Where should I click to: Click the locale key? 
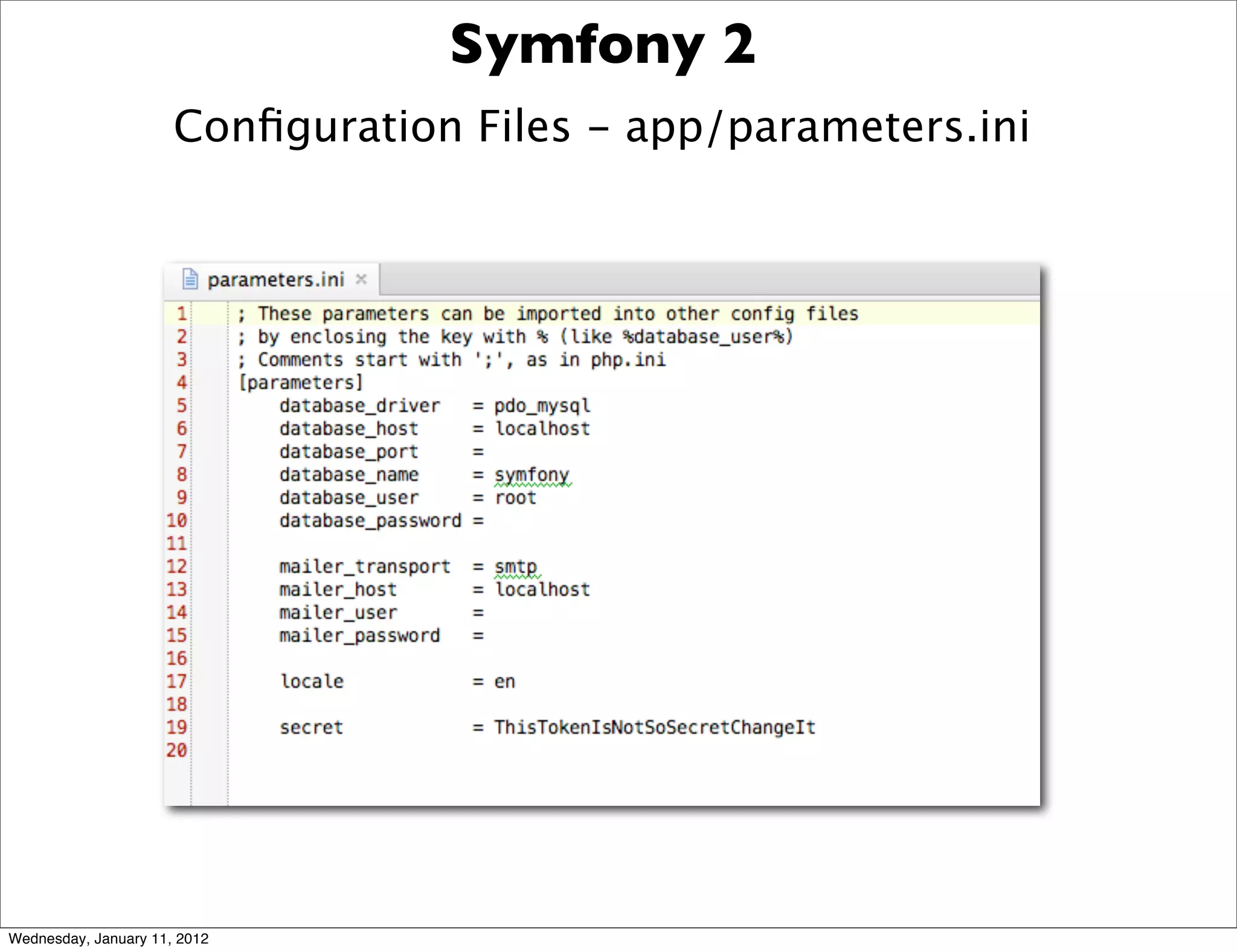pos(312,681)
